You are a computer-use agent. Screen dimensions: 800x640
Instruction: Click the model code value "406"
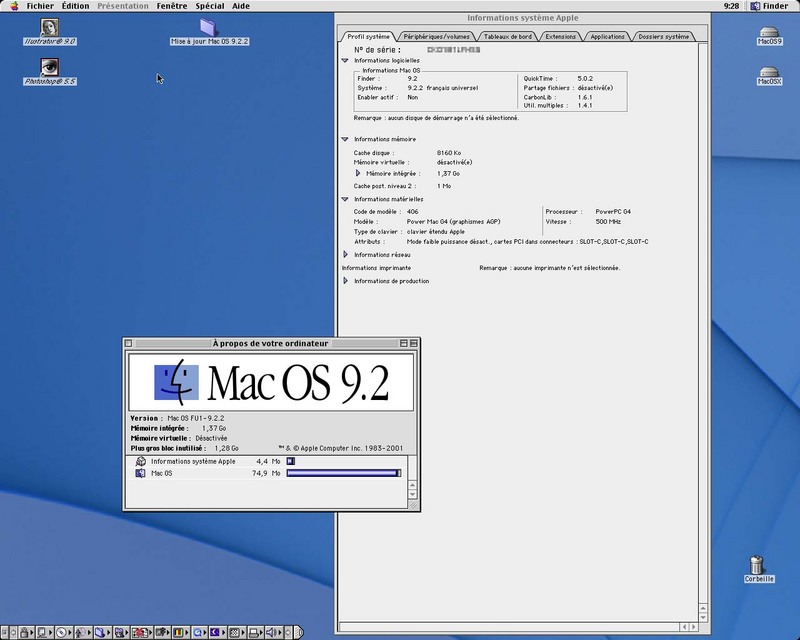click(412, 211)
